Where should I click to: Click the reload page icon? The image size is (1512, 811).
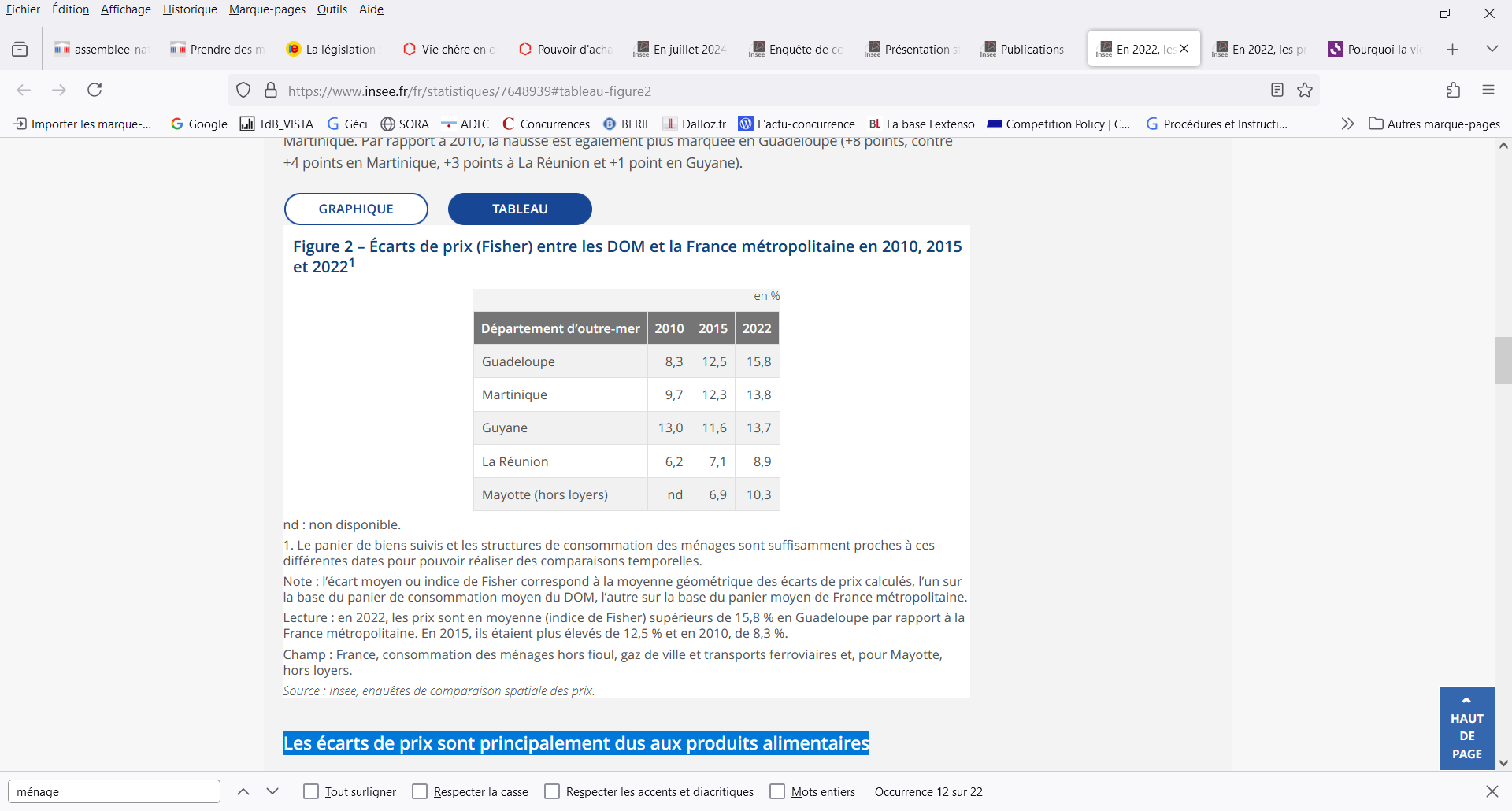tap(94, 90)
